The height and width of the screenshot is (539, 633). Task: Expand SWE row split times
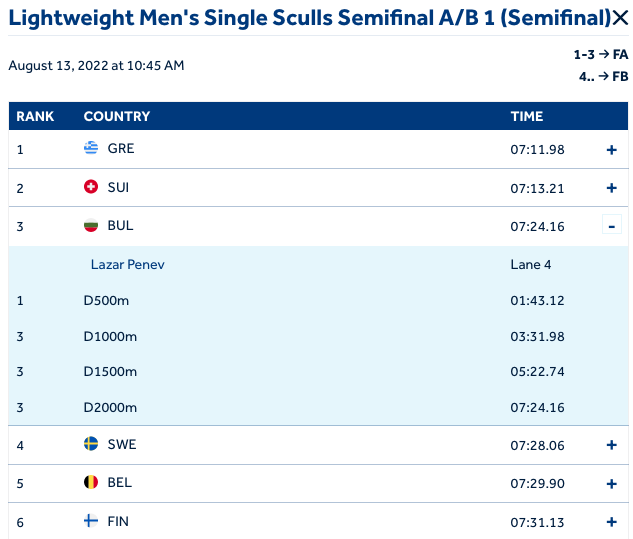612,444
